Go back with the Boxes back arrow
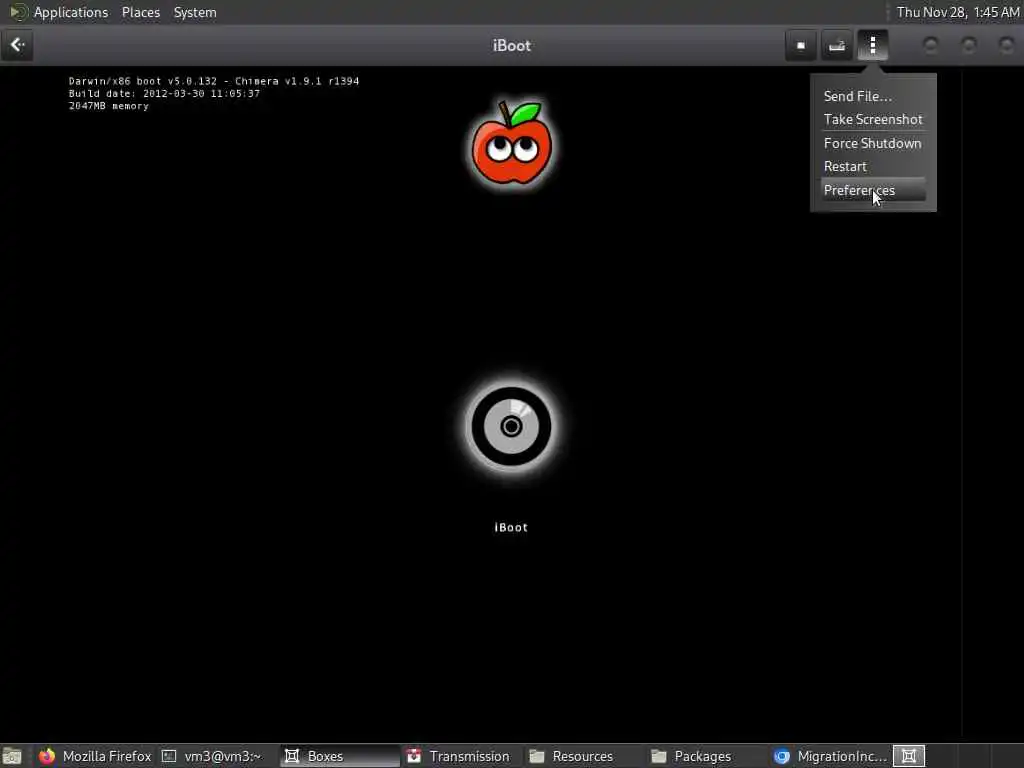 click(x=17, y=45)
